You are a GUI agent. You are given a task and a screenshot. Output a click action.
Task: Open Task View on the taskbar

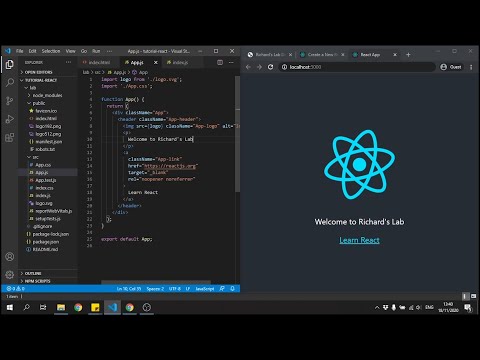(x=43, y=307)
